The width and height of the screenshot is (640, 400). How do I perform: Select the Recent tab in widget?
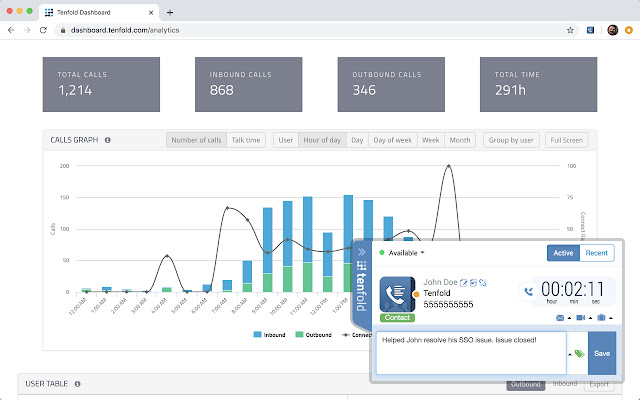[x=598, y=253]
